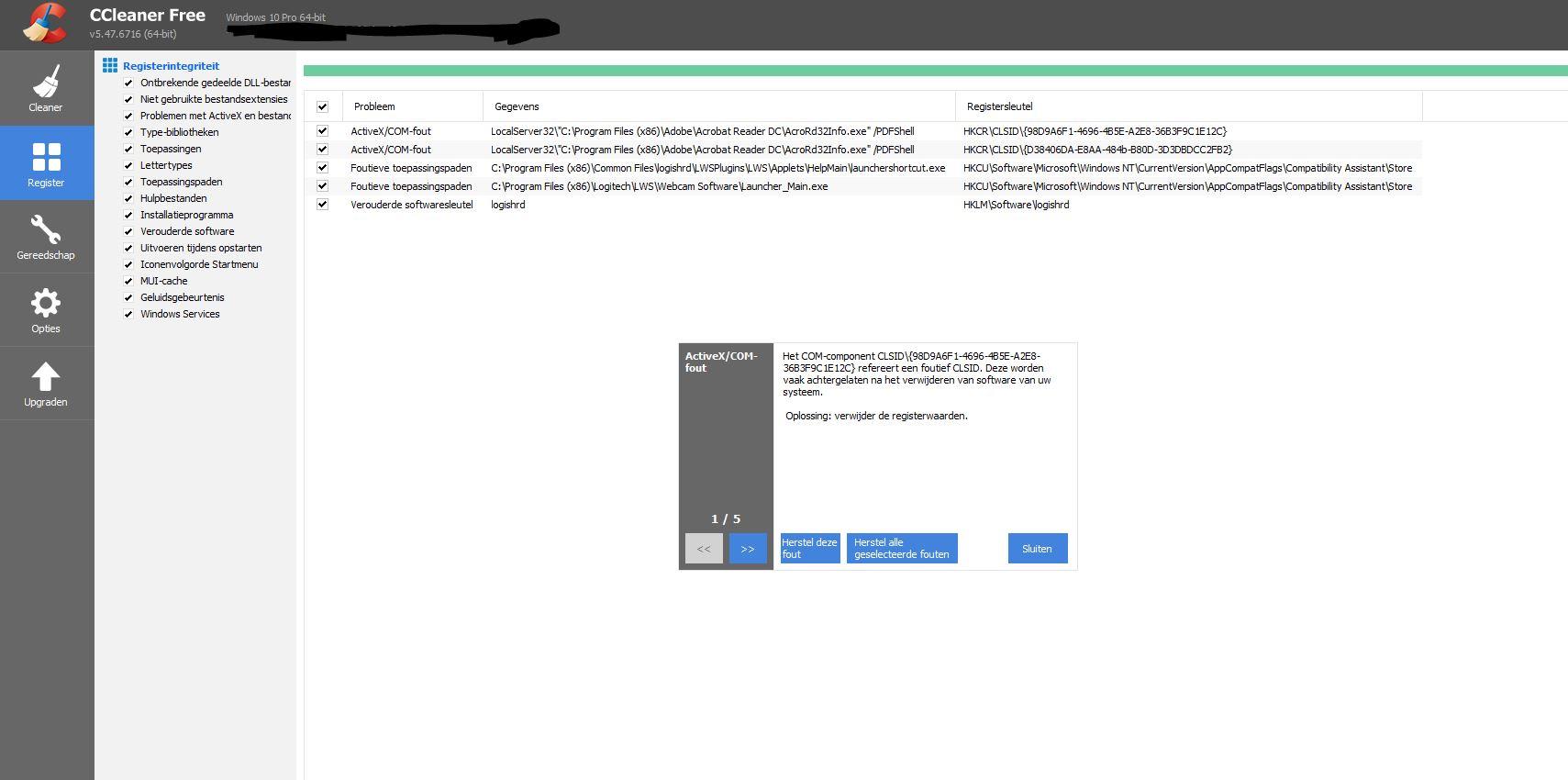Toggle Niet gebruikte bestandsextensies checkbox
The image size is (1568, 780).
[x=128, y=99]
